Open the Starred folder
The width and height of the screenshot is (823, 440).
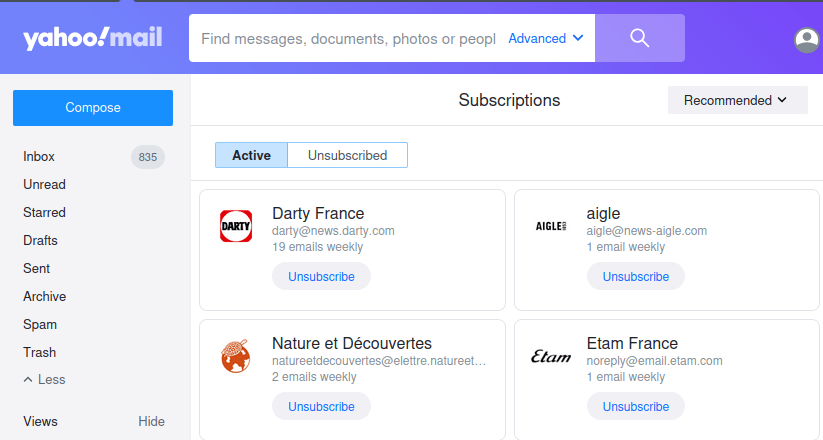click(x=44, y=213)
